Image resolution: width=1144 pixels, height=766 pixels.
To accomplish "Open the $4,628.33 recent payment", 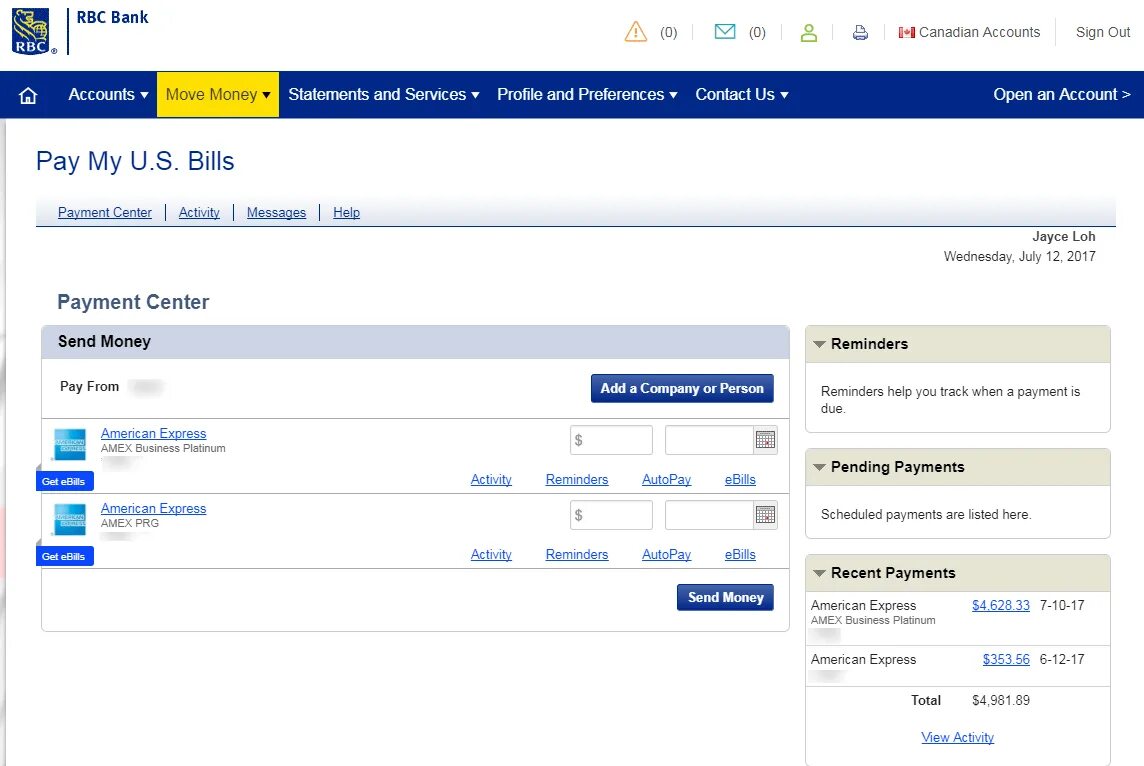I will pos(1000,606).
